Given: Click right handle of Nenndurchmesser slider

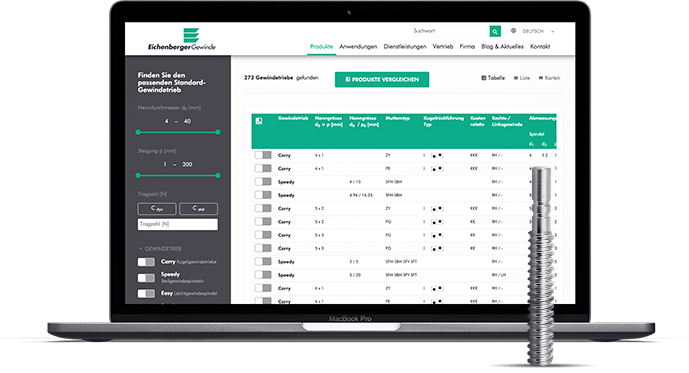Looking at the screenshot, I should tap(218, 132).
